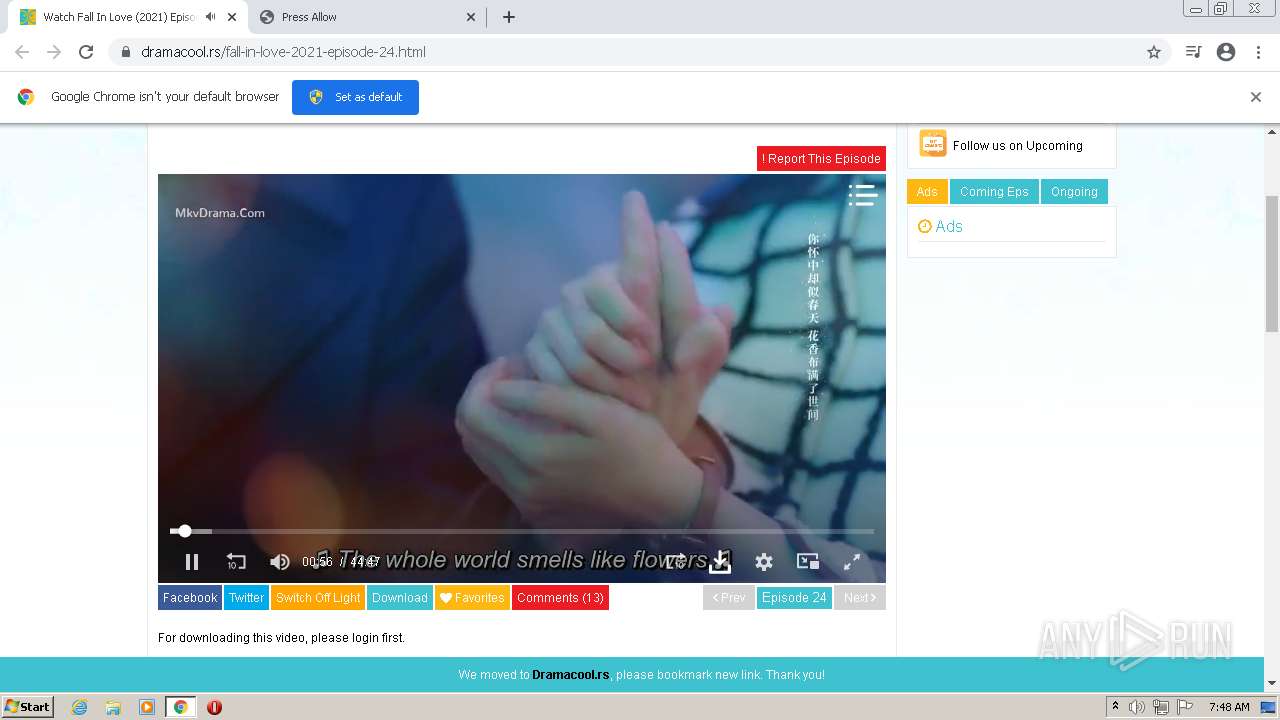Switch to Coming Eps tab

(994, 192)
